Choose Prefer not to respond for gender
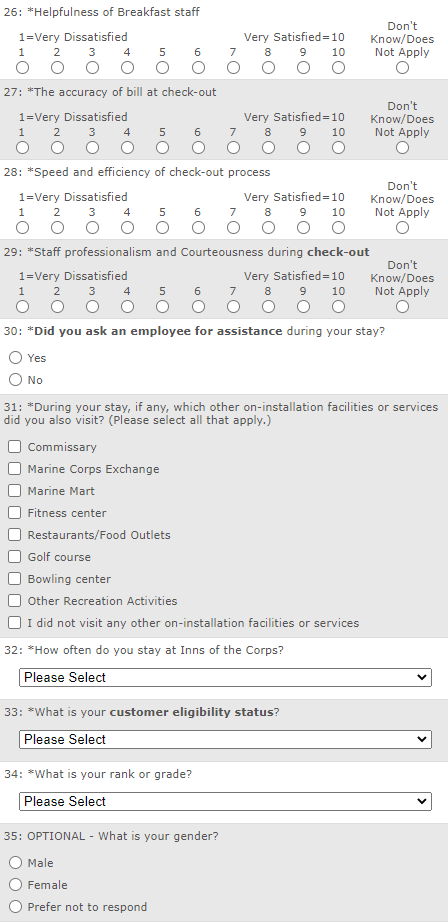Screen dimensions: 448x922 point(15,907)
